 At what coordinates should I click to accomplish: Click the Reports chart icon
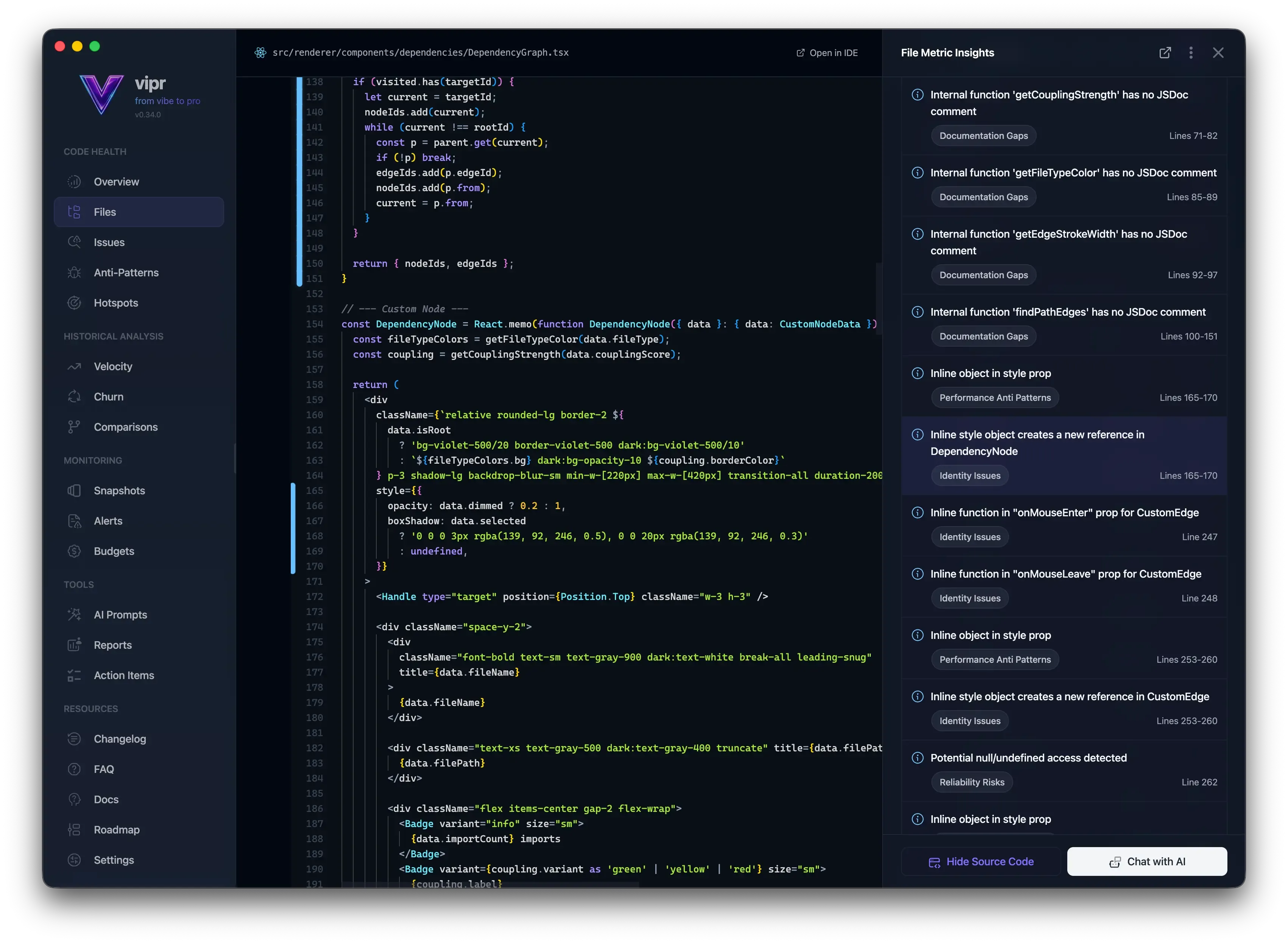pos(74,645)
